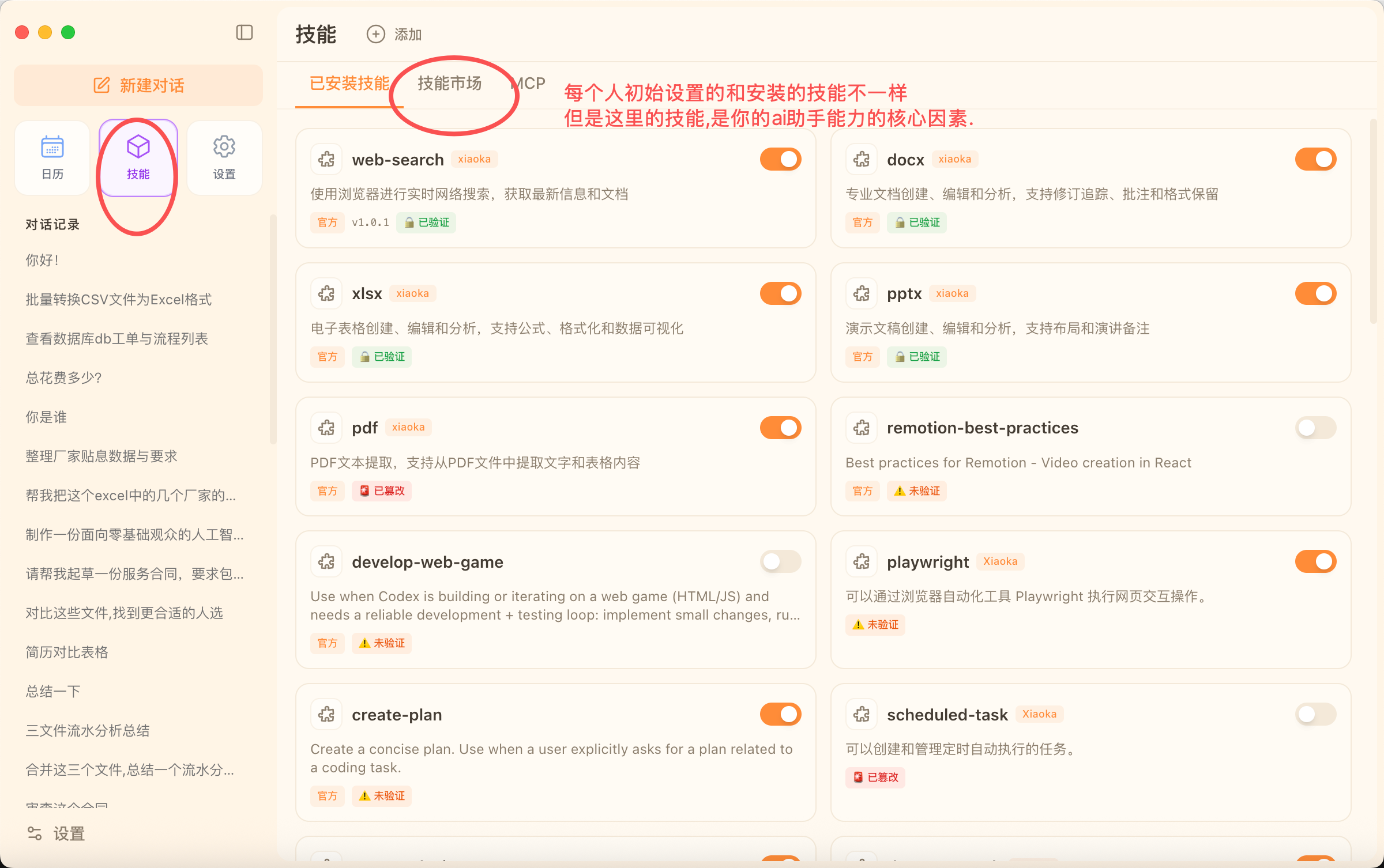Image resolution: width=1384 pixels, height=868 pixels.
Task: Select the 技能 skills icon in sidebar
Action: 137,157
